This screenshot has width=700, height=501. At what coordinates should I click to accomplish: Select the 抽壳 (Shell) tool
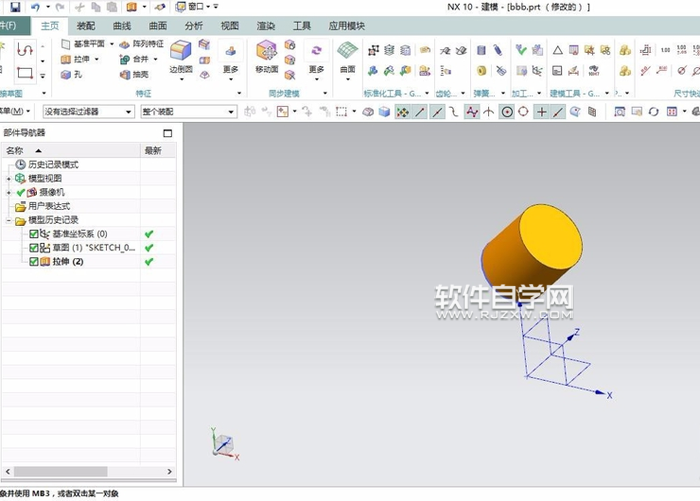point(133,74)
